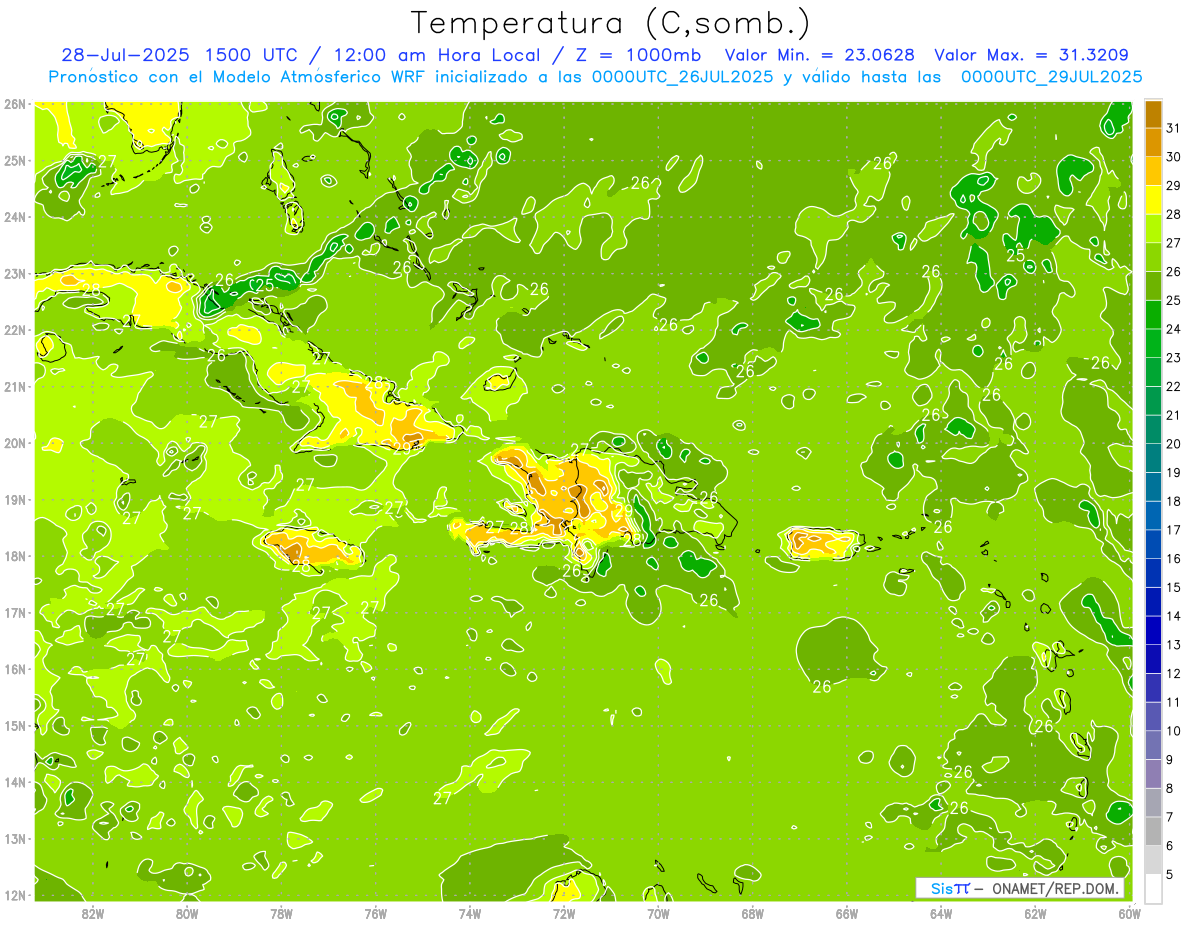Viewport: 1200px width, 927px height.
Task: Click the color scale label 20
Action: pos(1174,444)
